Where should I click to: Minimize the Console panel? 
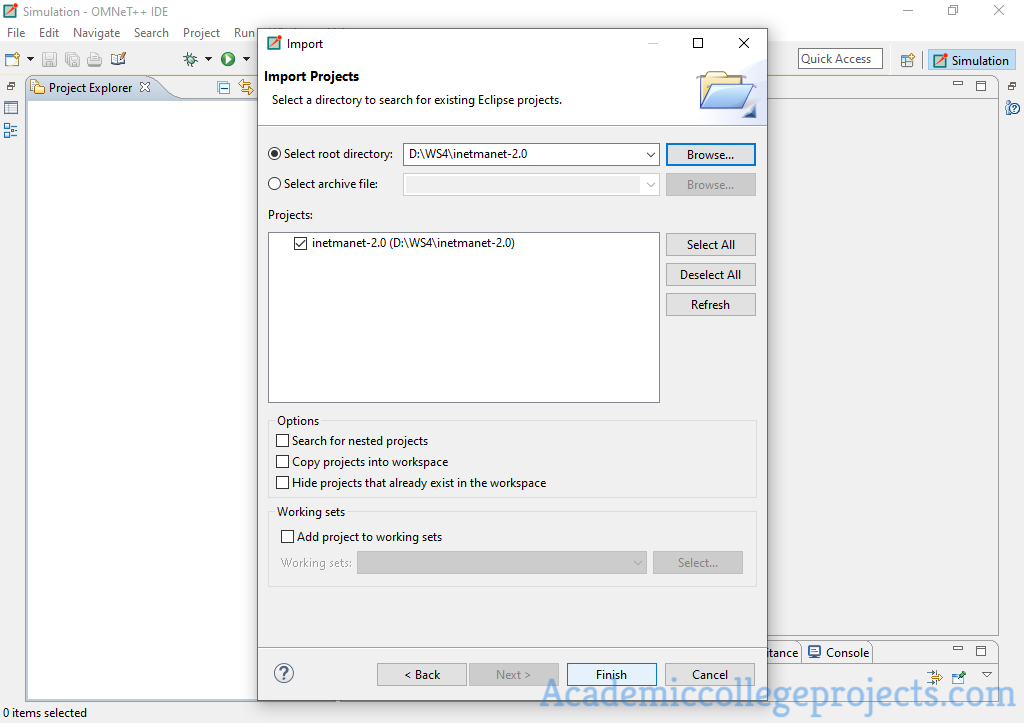point(958,649)
